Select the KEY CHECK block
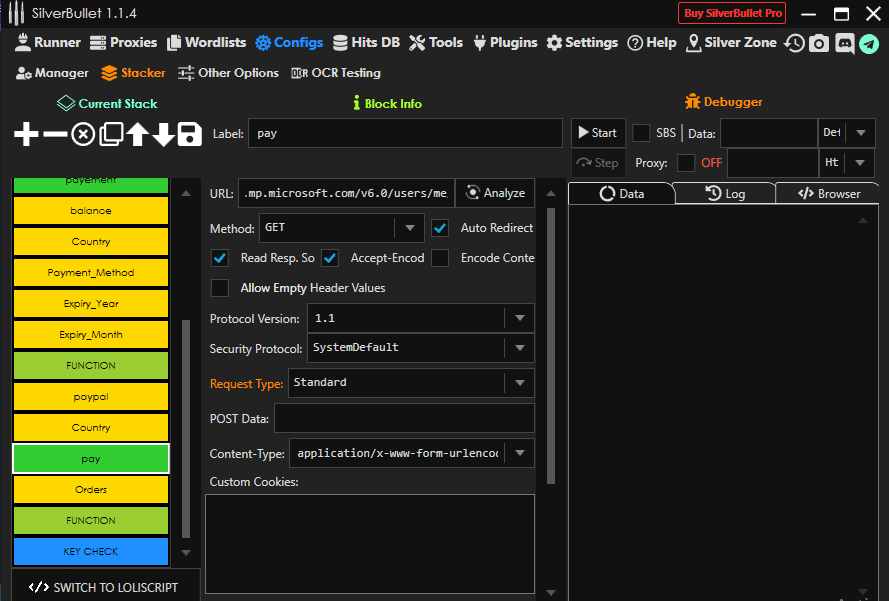Screen dimensions: 889x601 (91, 552)
